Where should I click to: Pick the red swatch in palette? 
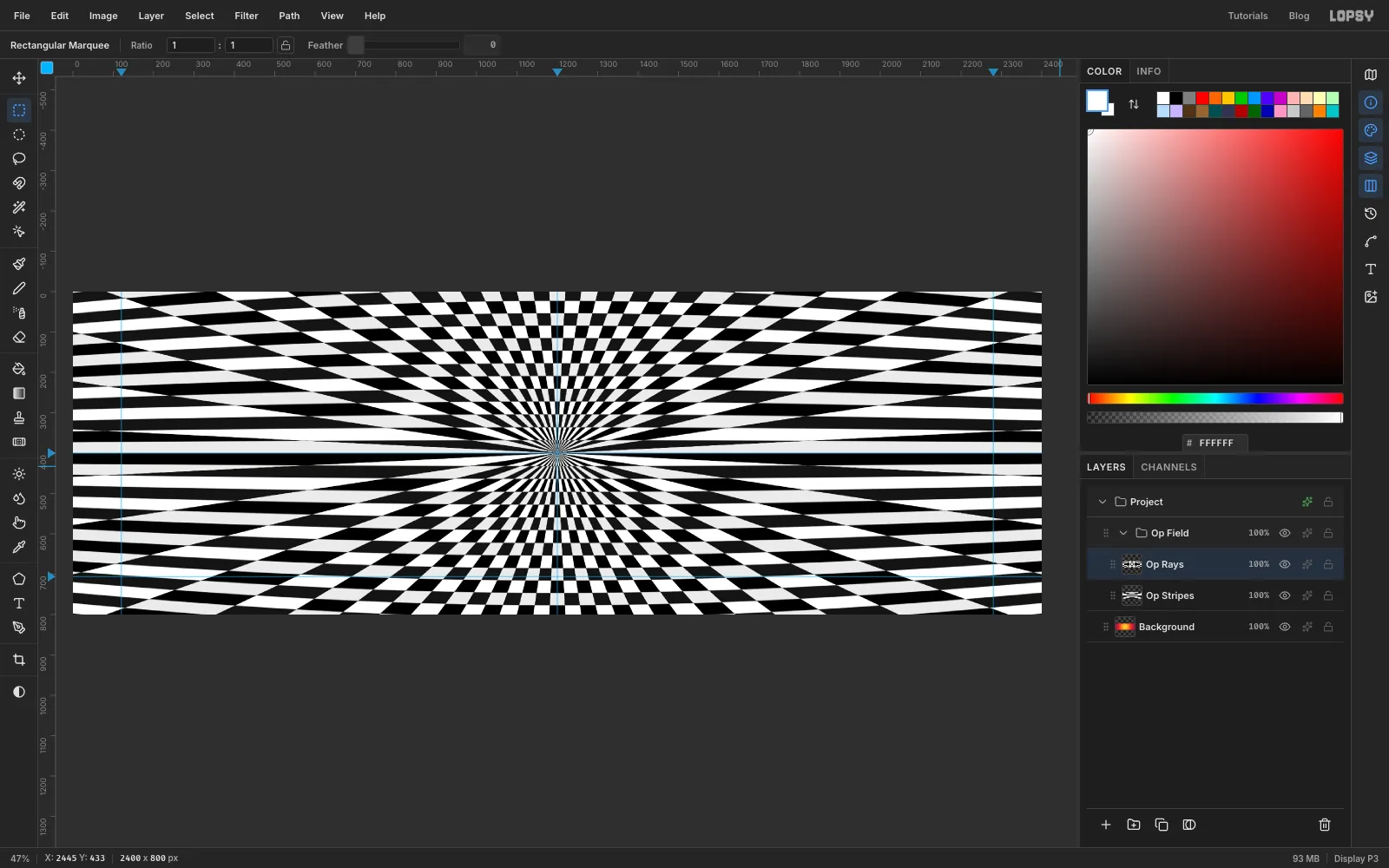click(x=1202, y=98)
